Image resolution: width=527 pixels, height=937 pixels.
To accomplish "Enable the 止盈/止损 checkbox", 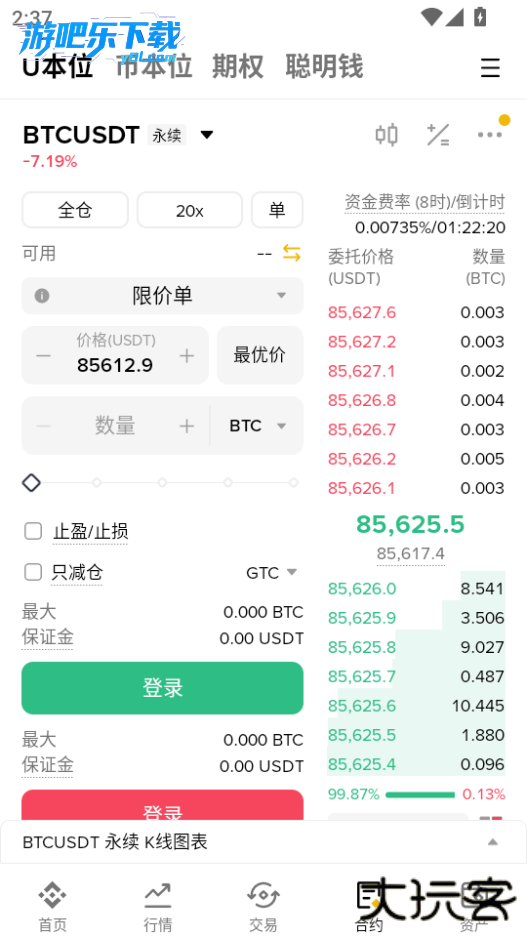I will [x=33, y=531].
